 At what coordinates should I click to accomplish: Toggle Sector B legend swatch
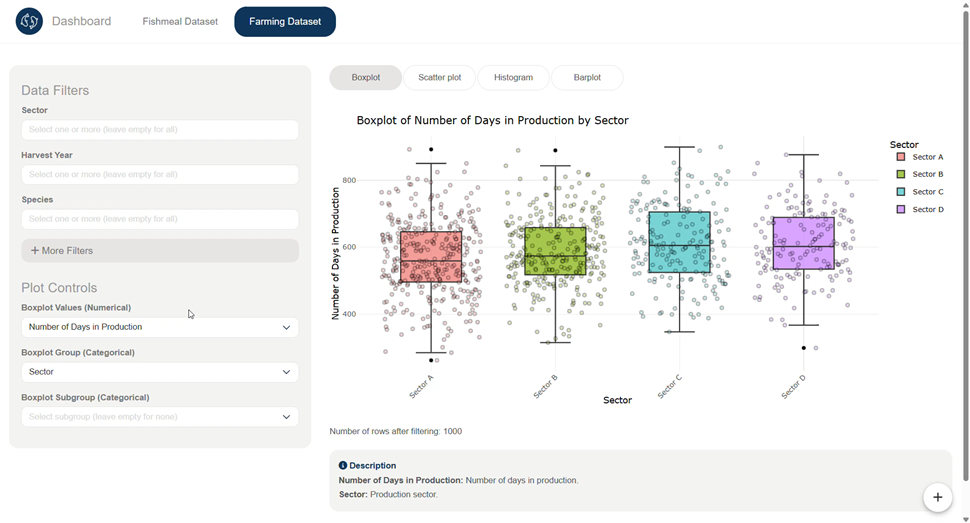(901, 175)
